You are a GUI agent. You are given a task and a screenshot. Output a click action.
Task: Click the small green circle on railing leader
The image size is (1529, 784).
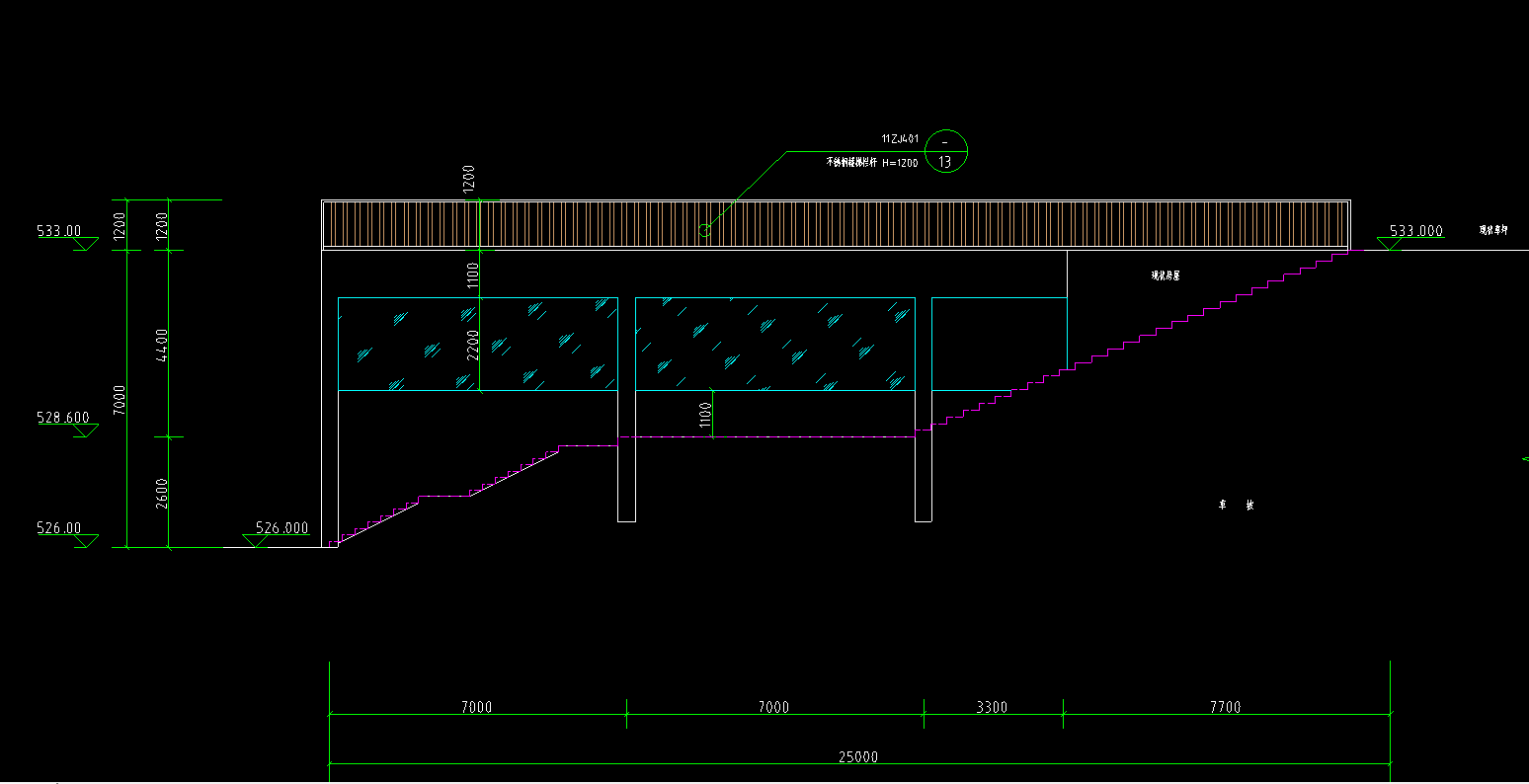(x=704, y=230)
